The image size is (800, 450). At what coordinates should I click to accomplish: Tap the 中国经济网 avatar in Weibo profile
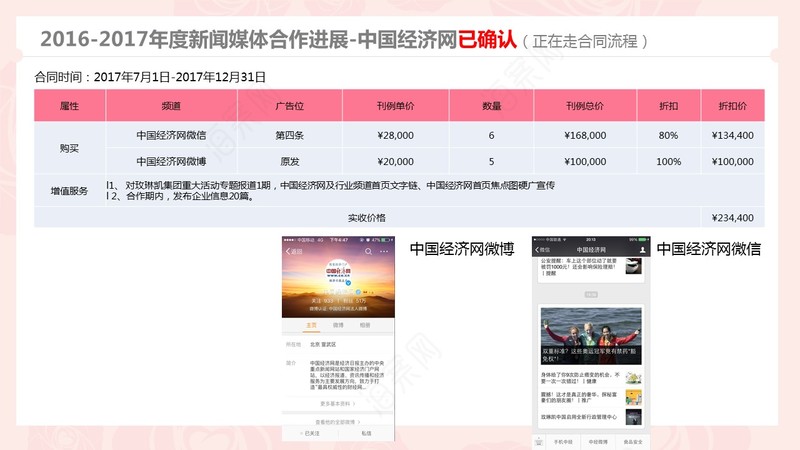(338, 273)
